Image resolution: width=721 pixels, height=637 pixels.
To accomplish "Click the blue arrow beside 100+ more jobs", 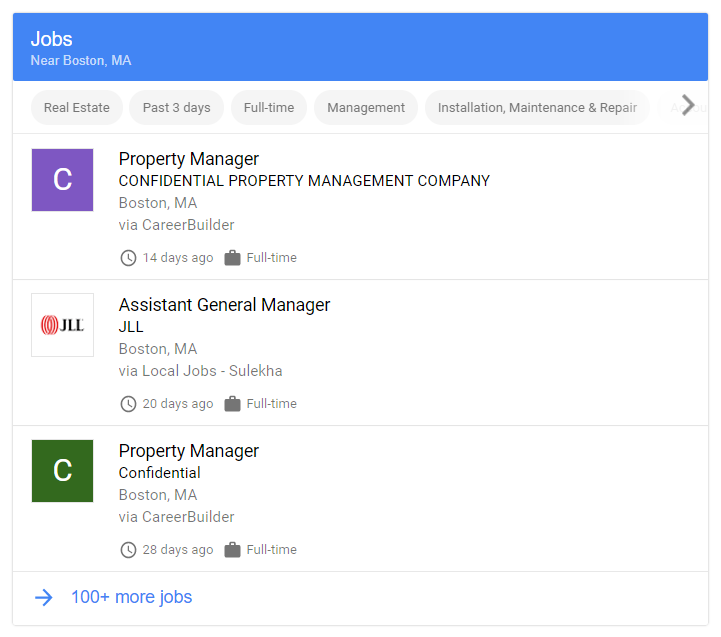I will (x=44, y=597).
